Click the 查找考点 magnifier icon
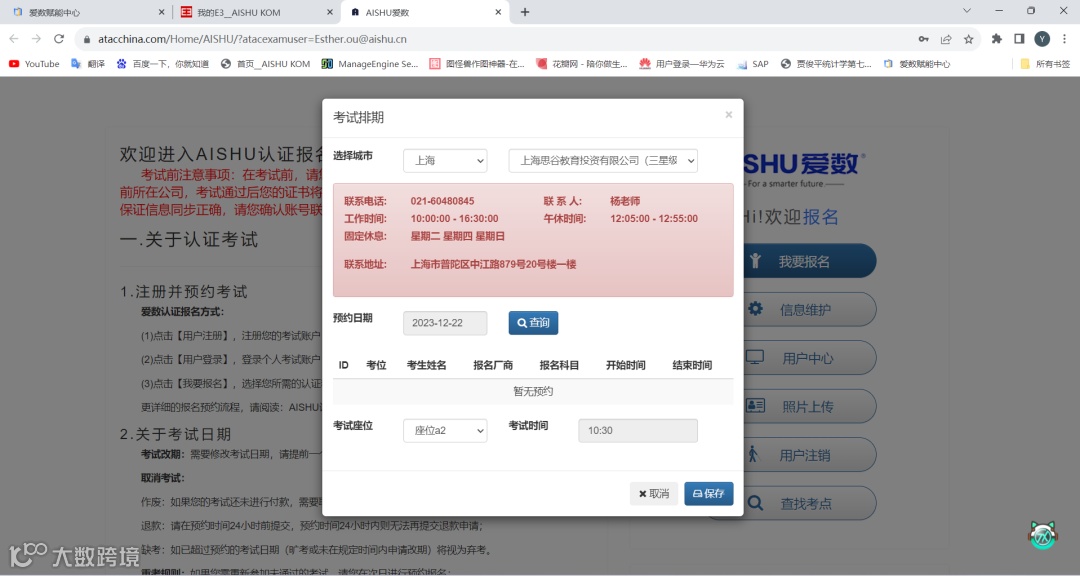 click(756, 503)
